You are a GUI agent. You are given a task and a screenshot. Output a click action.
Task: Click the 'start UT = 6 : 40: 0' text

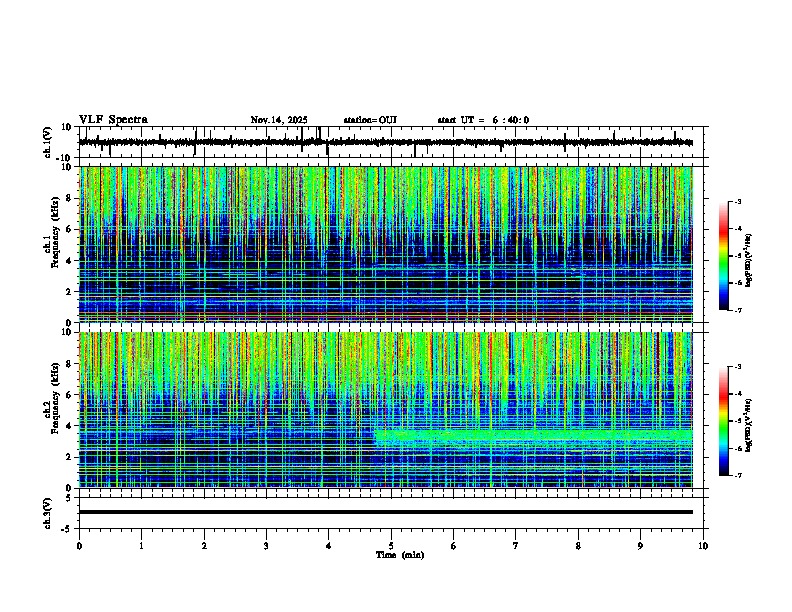483,120
